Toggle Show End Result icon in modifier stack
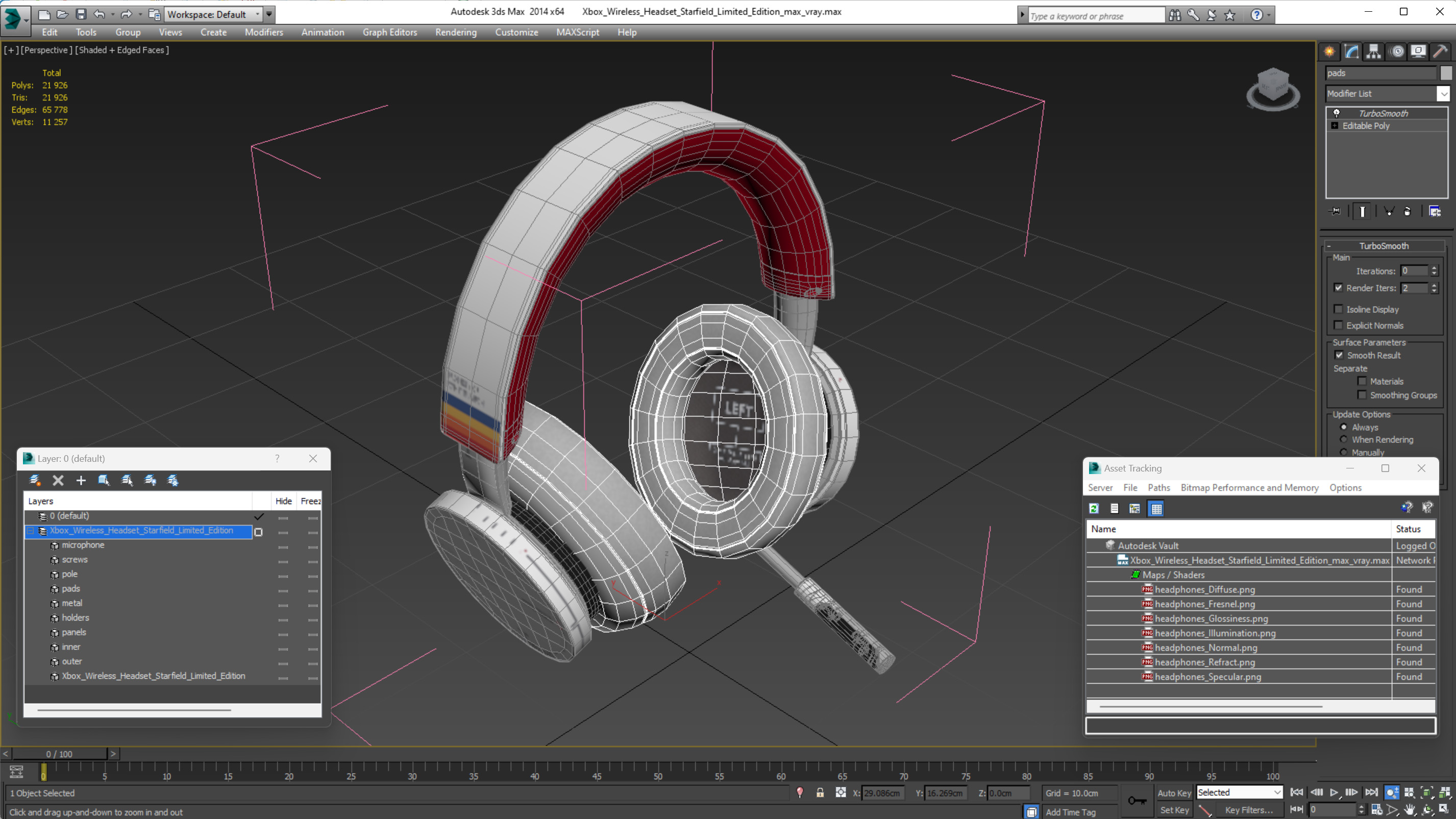The height and width of the screenshot is (819, 1456). pos(1362,211)
